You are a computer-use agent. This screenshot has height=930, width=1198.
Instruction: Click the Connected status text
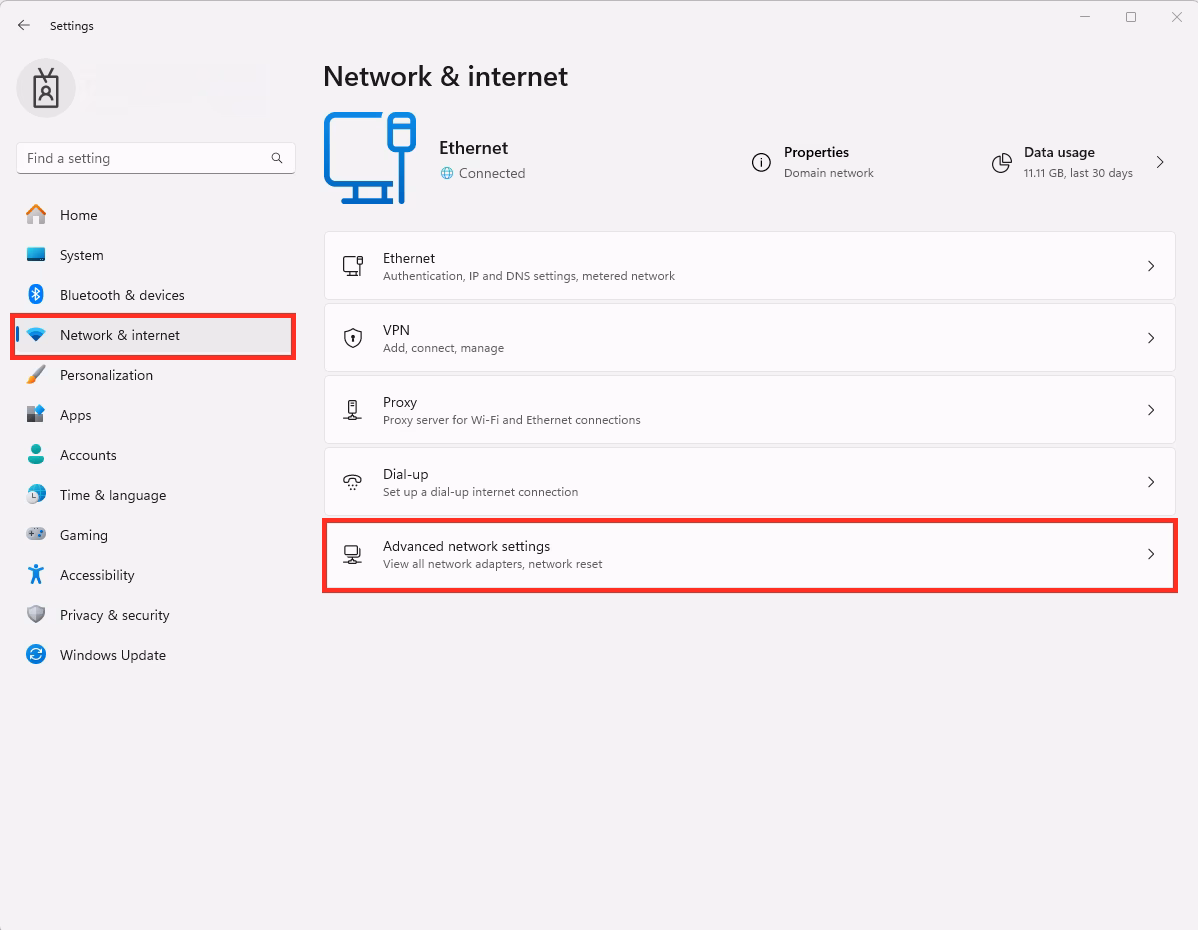pos(492,173)
